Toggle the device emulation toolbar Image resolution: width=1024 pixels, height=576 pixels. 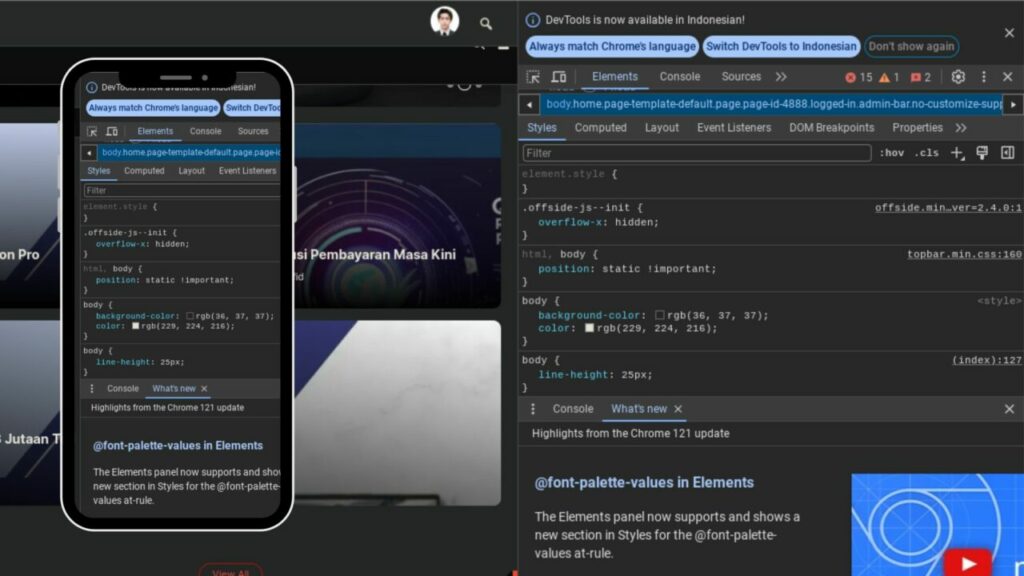(x=558, y=76)
